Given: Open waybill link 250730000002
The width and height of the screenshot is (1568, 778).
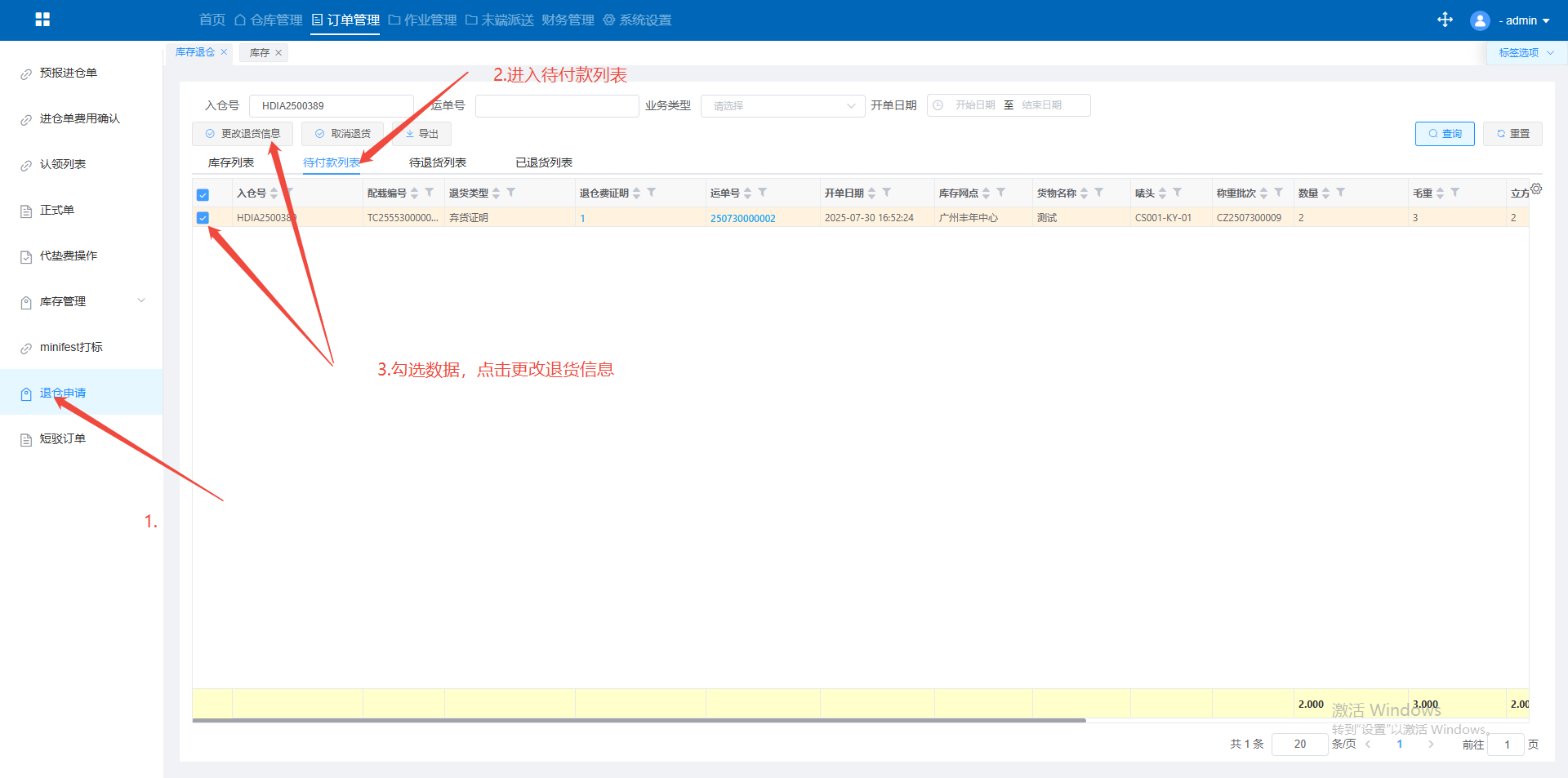Looking at the screenshot, I should click(x=742, y=218).
